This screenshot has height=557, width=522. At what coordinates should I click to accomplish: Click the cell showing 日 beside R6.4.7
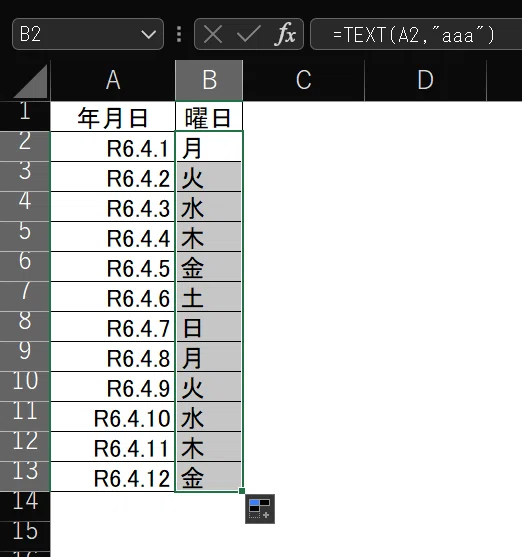point(209,326)
